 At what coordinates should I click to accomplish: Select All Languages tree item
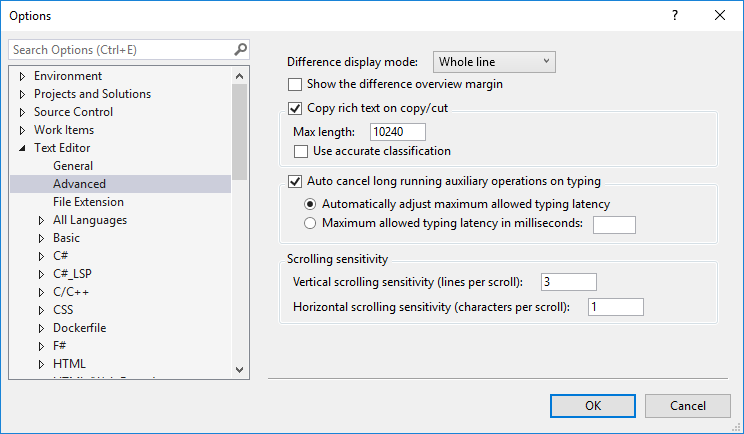tap(90, 220)
